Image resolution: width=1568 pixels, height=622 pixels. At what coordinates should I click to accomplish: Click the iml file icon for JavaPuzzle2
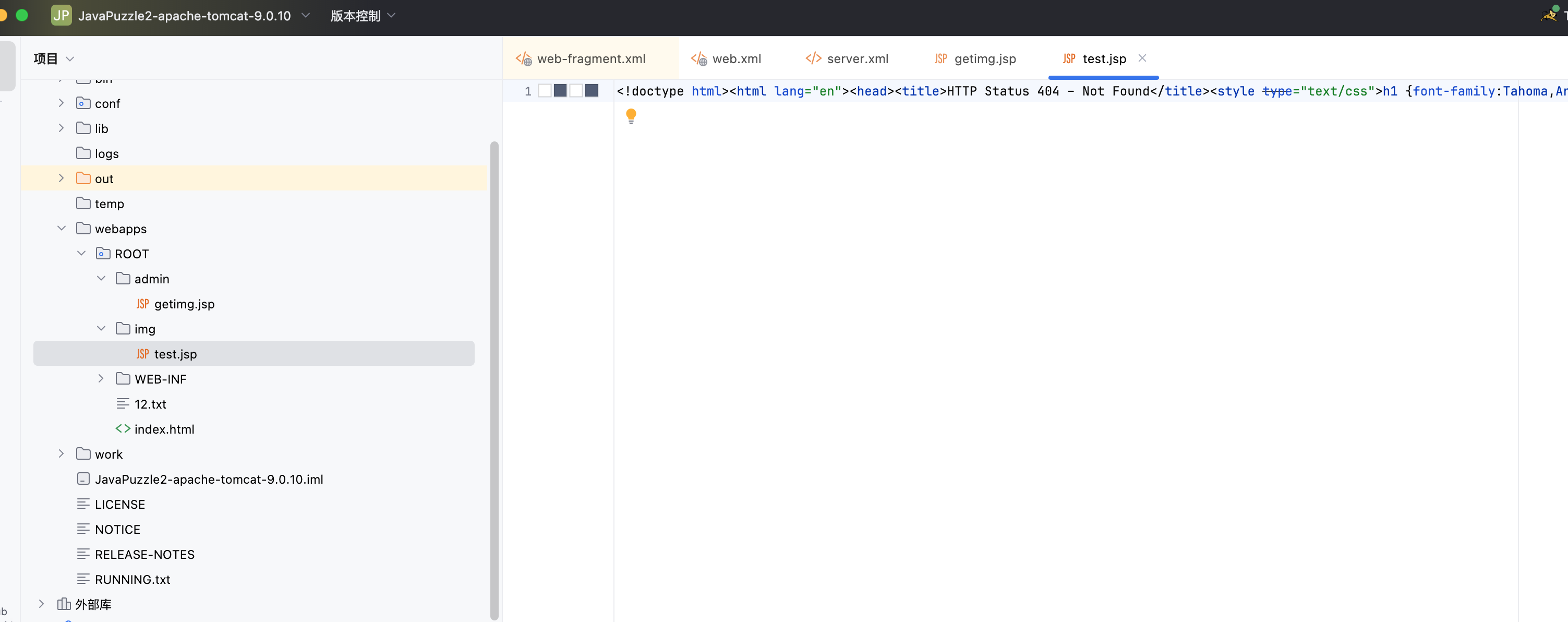(x=83, y=479)
